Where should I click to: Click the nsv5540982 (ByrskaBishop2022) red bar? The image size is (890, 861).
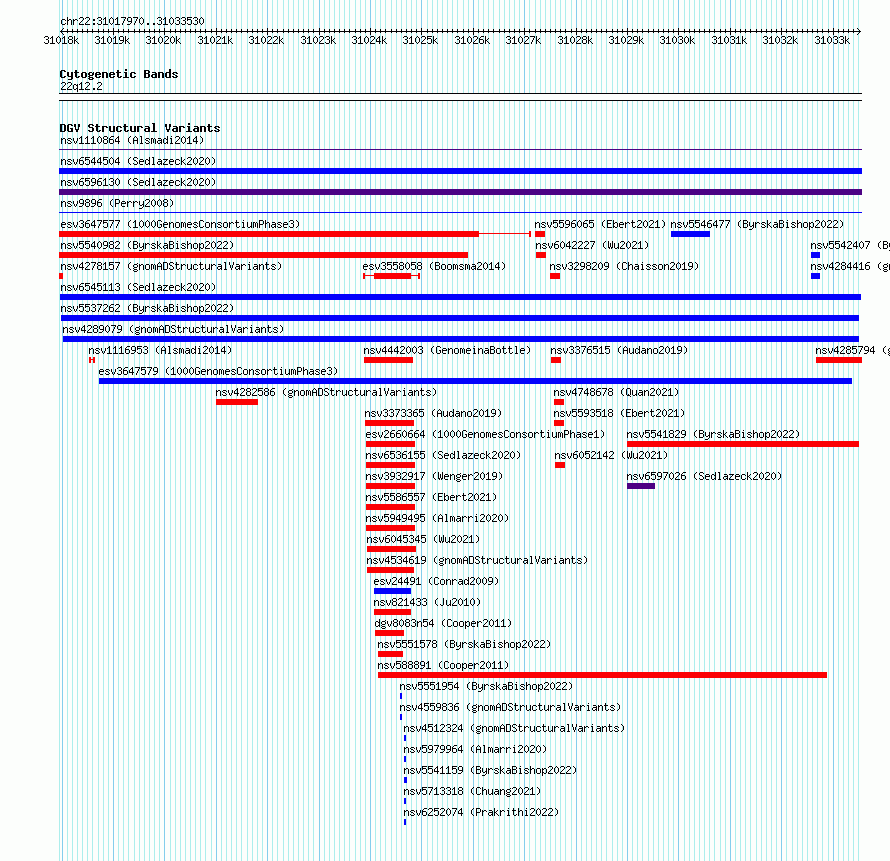[263, 255]
